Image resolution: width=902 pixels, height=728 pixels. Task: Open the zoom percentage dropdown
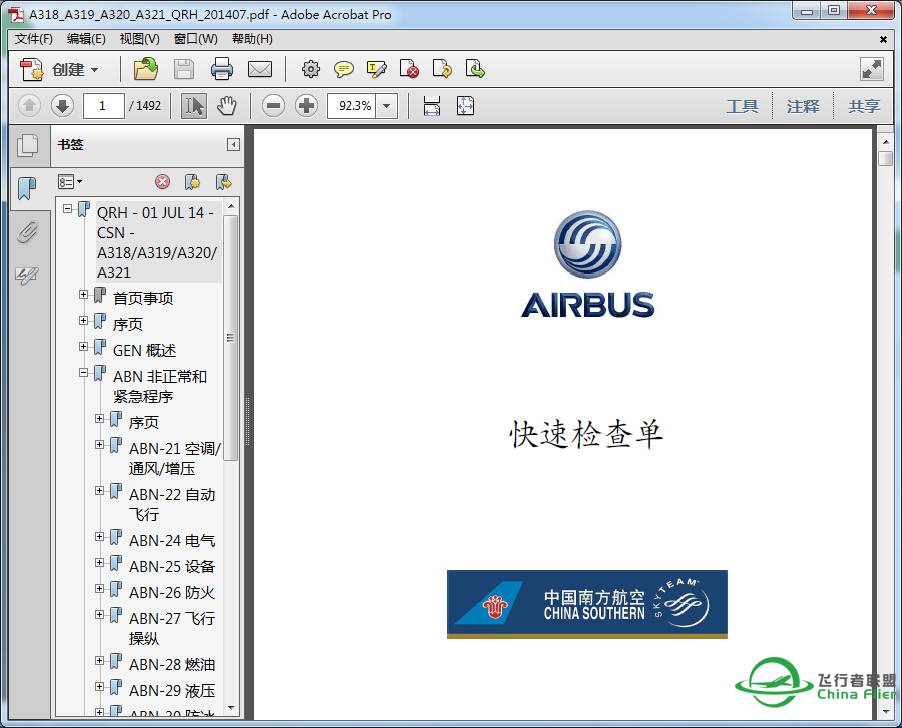pos(386,106)
